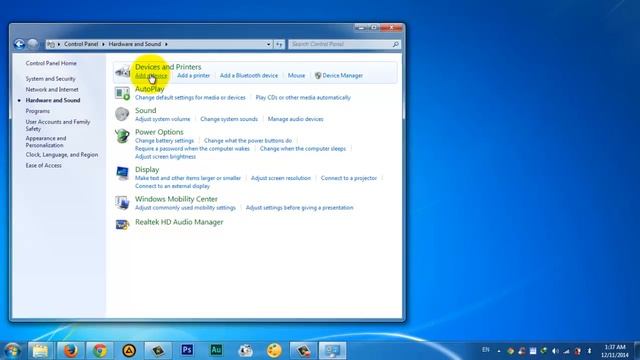Switch to the Control Panel taskbar button
The image size is (640, 360).
(332, 351)
